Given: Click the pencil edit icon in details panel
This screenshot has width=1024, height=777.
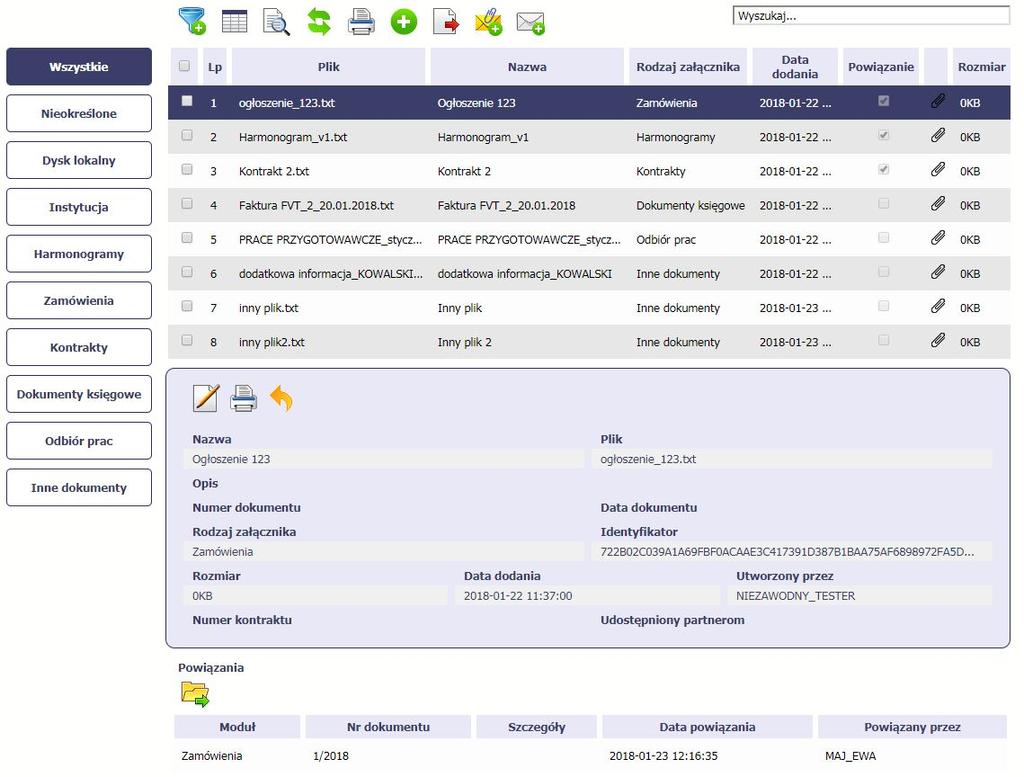Looking at the screenshot, I should (206, 398).
